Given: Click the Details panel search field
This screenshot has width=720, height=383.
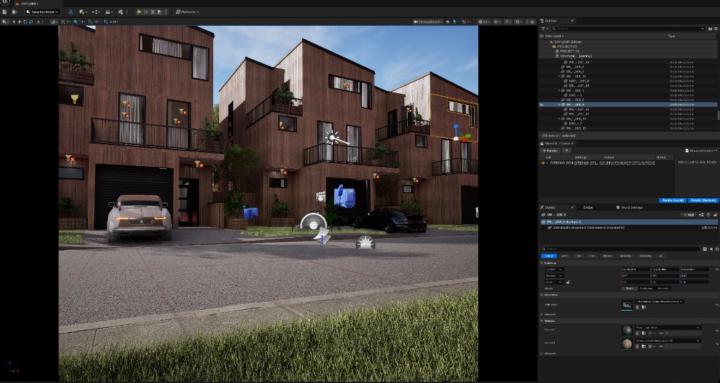Looking at the screenshot, I should (x=622, y=249).
